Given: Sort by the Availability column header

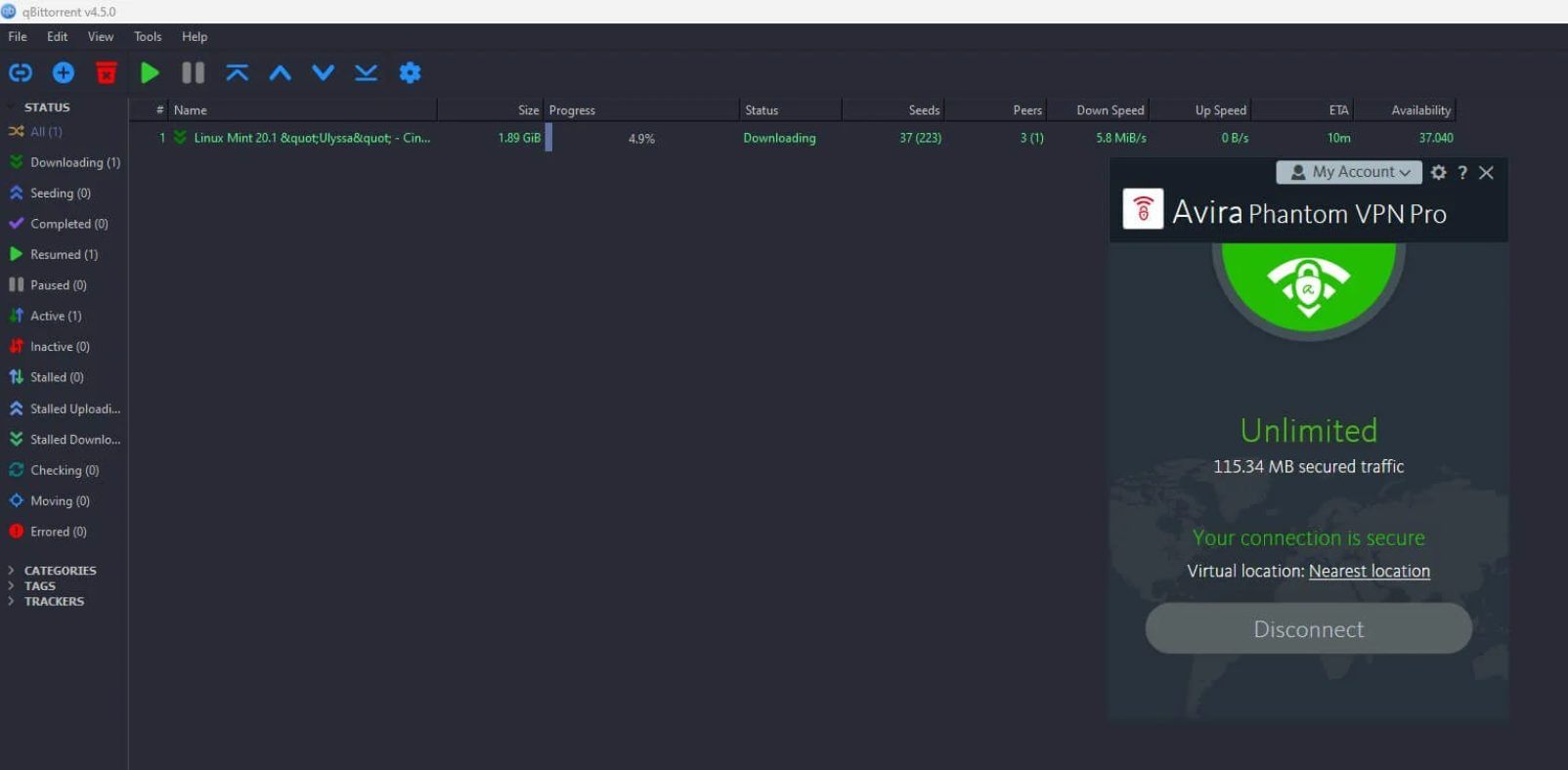Looking at the screenshot, I should [x=1406, y=110].
